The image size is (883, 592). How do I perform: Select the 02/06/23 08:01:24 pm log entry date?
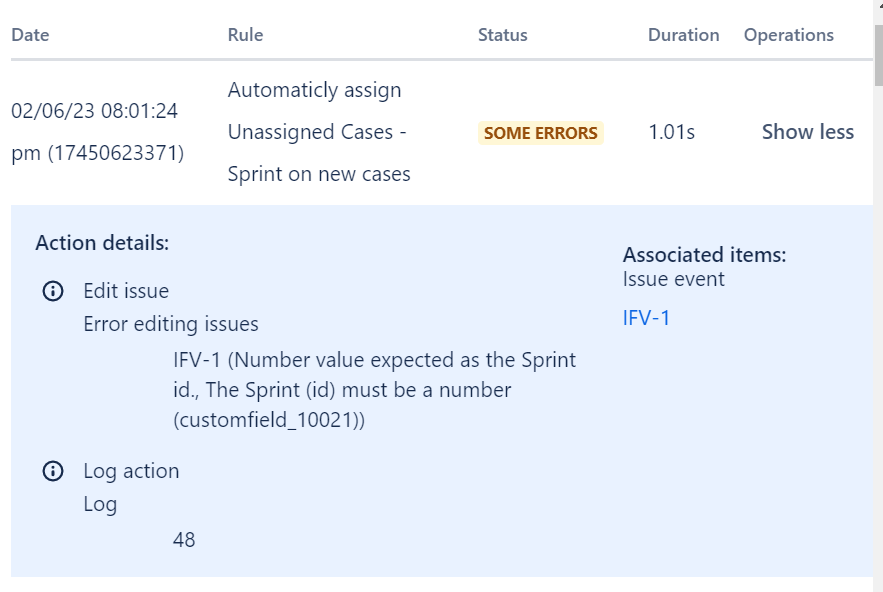pos(97,132)
